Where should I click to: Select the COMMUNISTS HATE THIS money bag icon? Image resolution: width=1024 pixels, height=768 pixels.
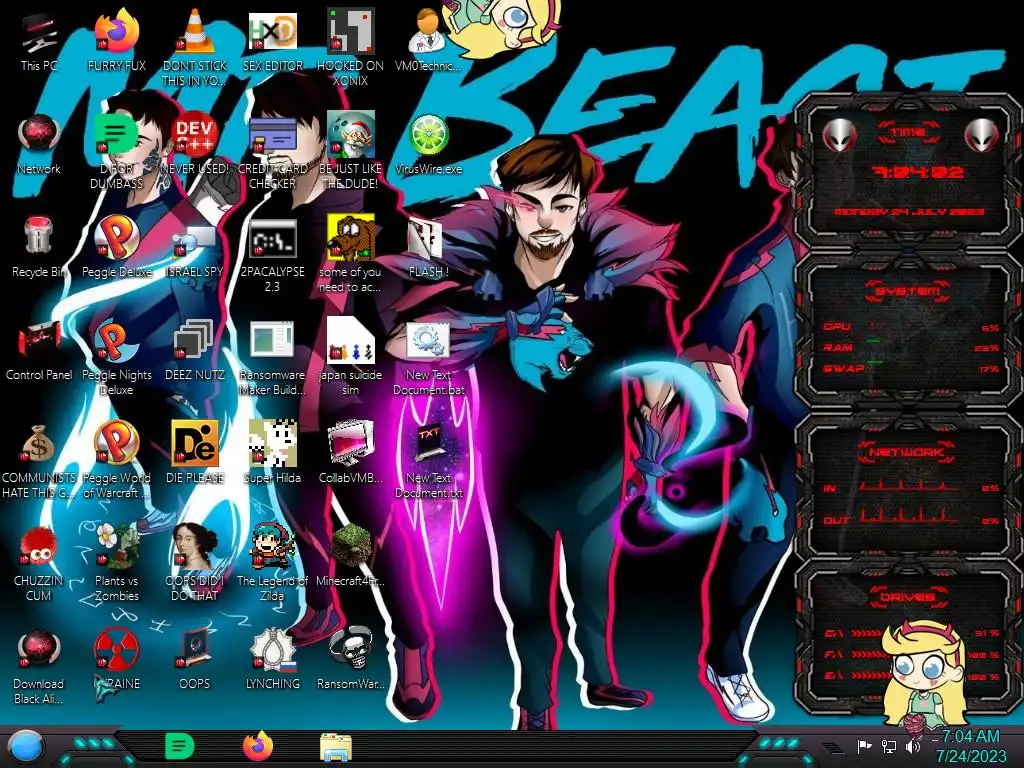pyautogui.click(x=39, y=460)
